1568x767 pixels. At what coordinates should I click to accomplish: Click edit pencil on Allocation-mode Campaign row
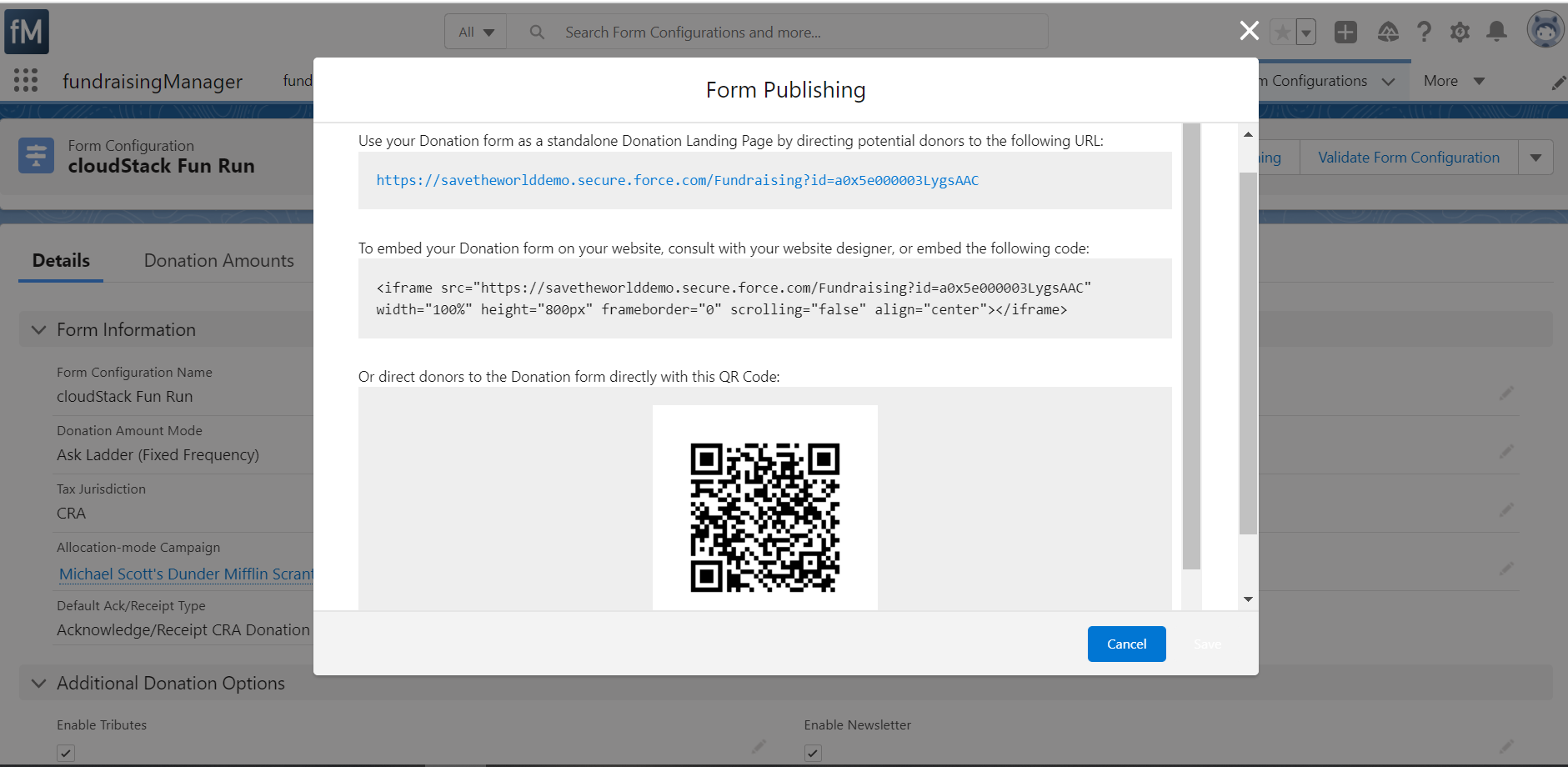click(x=1506, y=569)
